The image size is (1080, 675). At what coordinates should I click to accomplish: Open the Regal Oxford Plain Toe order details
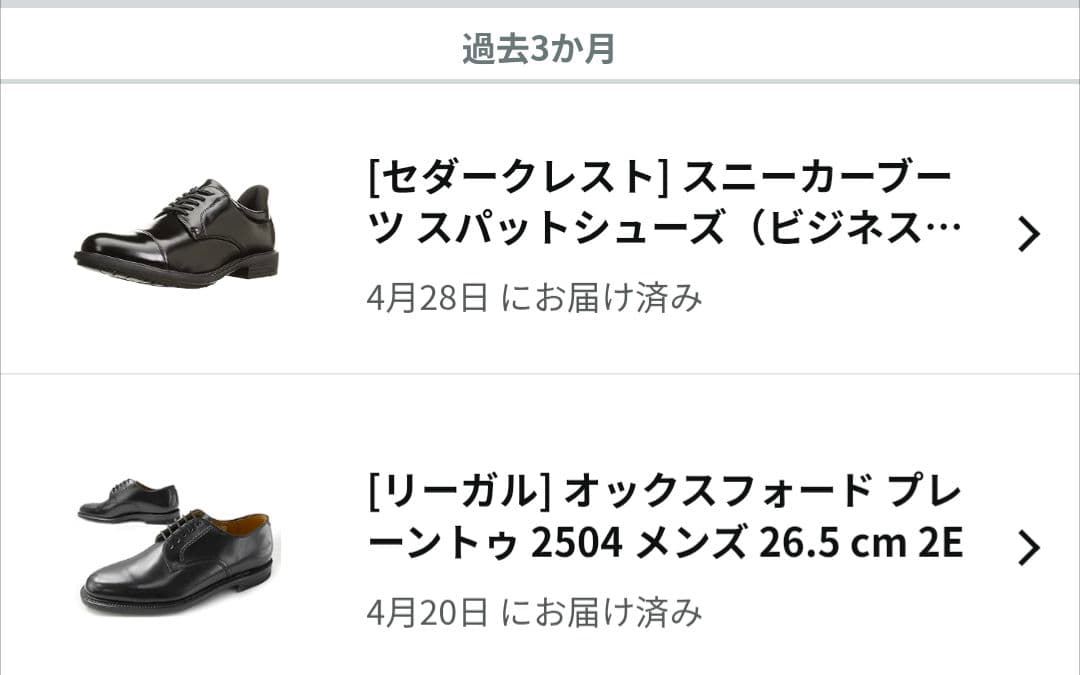click(x=660, y=515)
